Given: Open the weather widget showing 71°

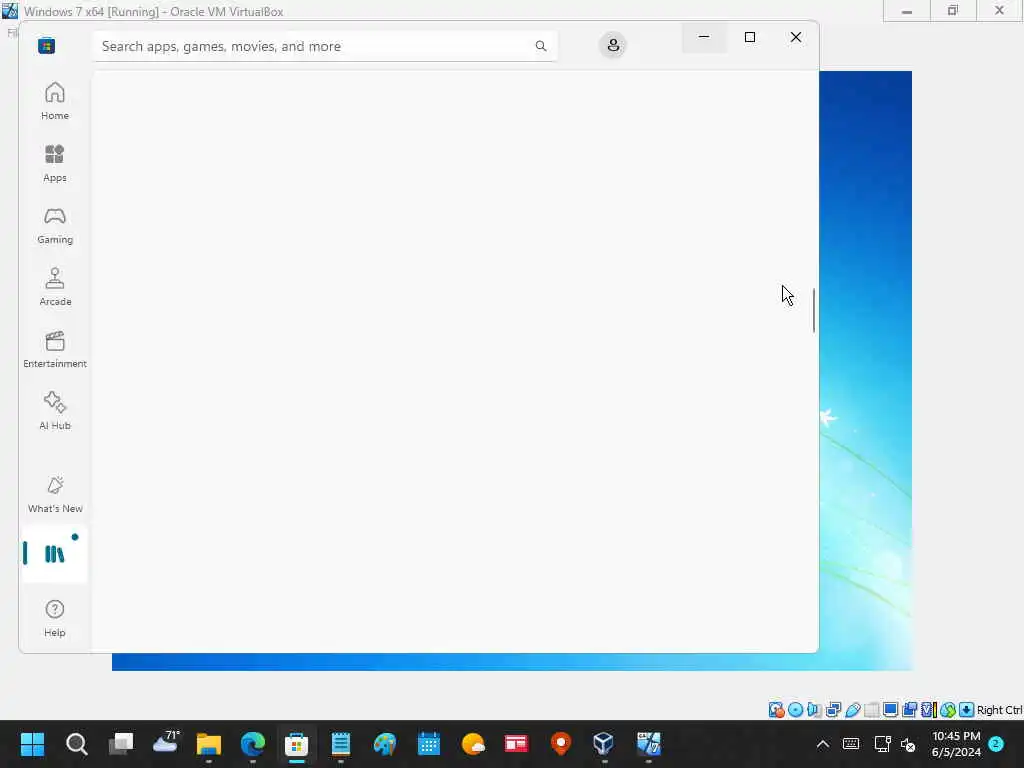Looking at the screenshot, I should coord(165,744).
